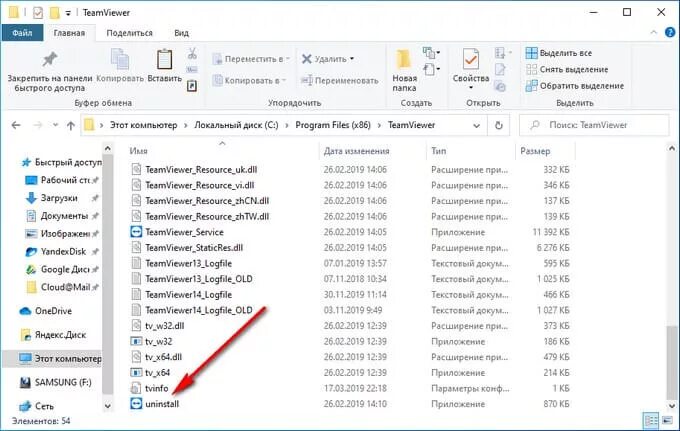Sort by the Тип column header
Image resolution: width=680 pixels, height=431 pixels.
(x=438, y=151)
